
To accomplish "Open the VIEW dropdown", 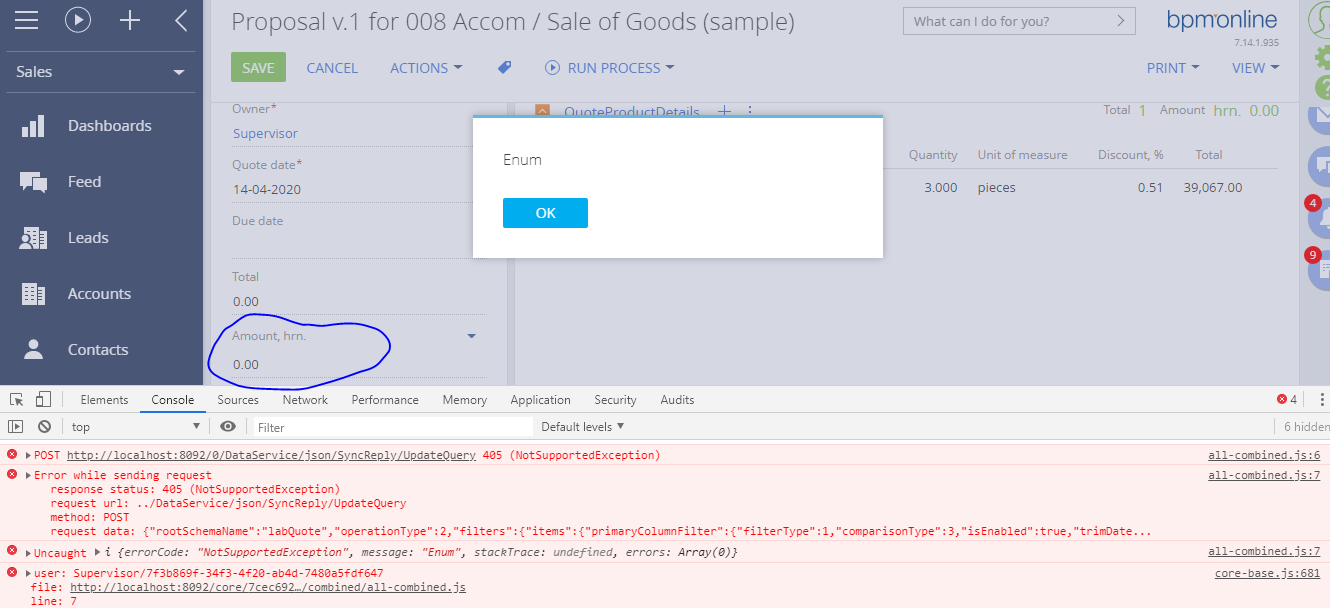I will tap(1256, 68).
